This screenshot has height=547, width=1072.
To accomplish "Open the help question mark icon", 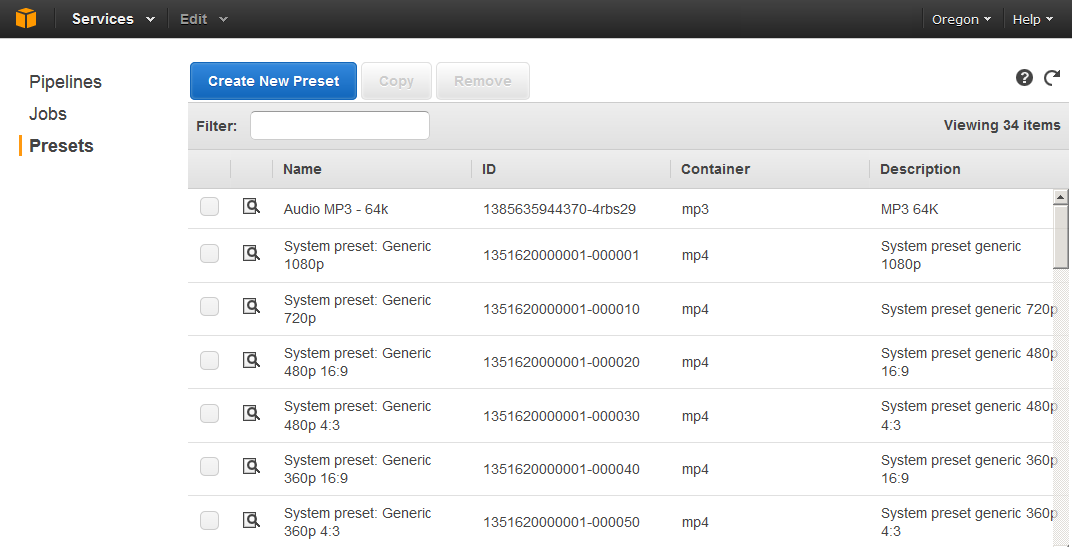I will tap(1024, 77).
